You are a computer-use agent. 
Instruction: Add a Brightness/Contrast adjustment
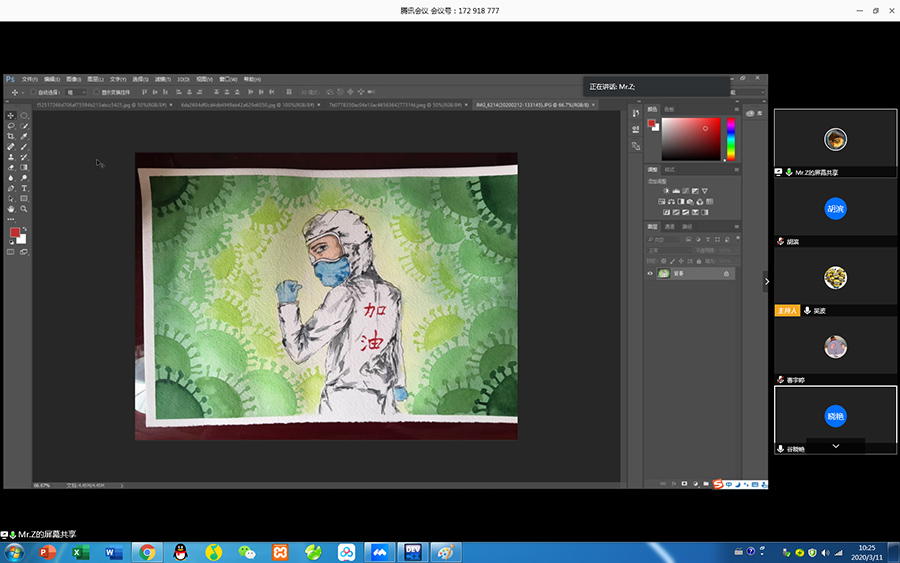[666, 191]
